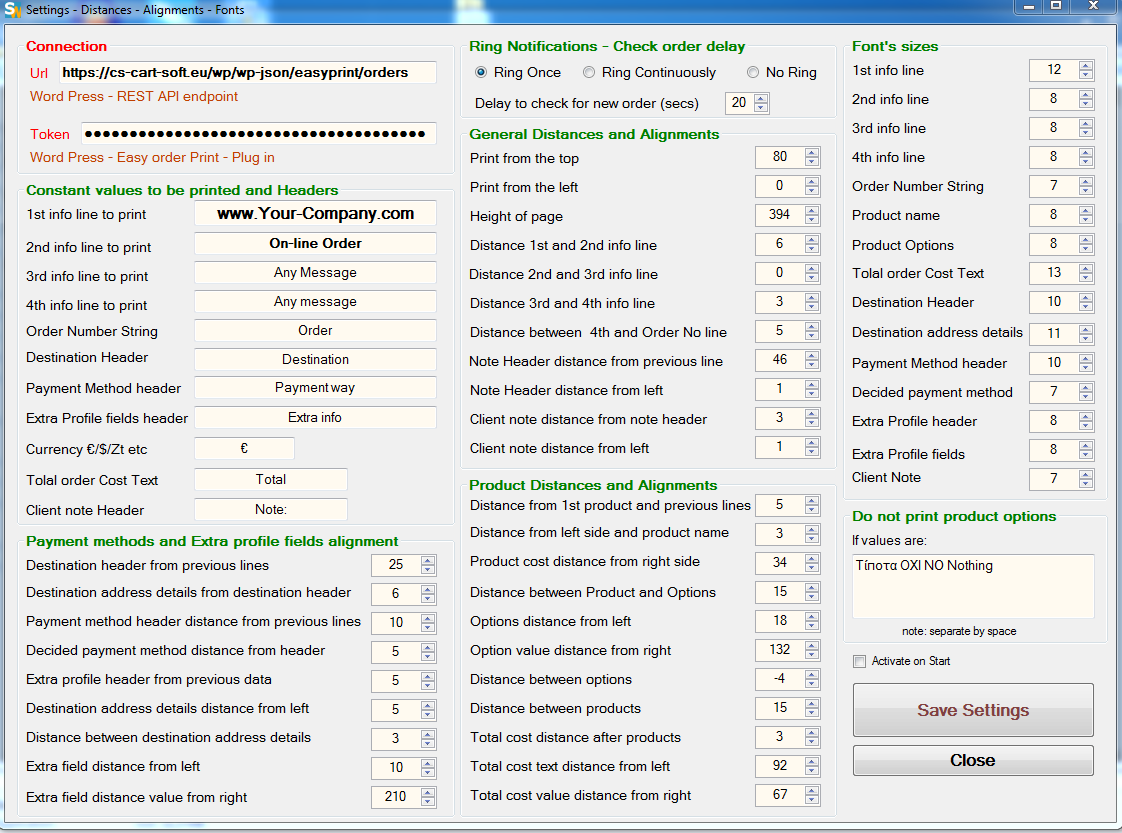Click the Token password field

(258, 134)
